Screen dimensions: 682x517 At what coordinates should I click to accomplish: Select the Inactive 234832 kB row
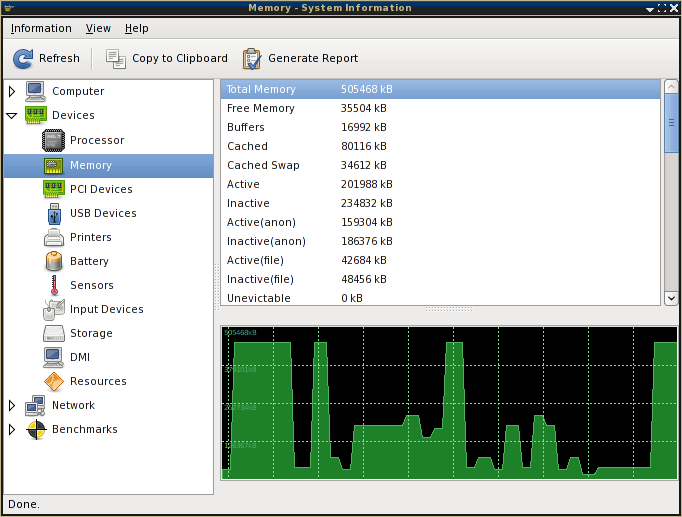tap(441, 203)
